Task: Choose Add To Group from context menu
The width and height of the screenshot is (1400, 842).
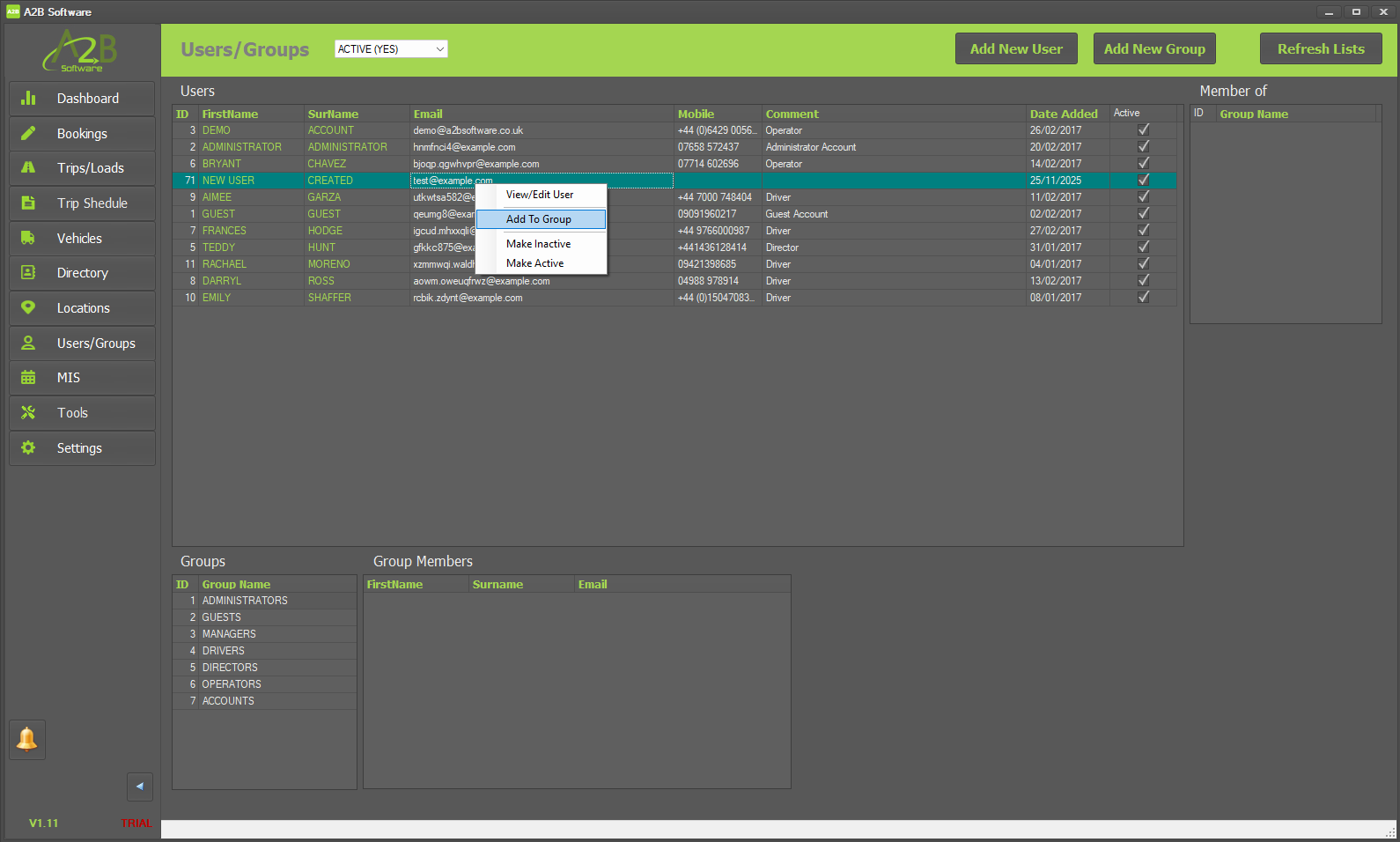Action: (539, 219)
